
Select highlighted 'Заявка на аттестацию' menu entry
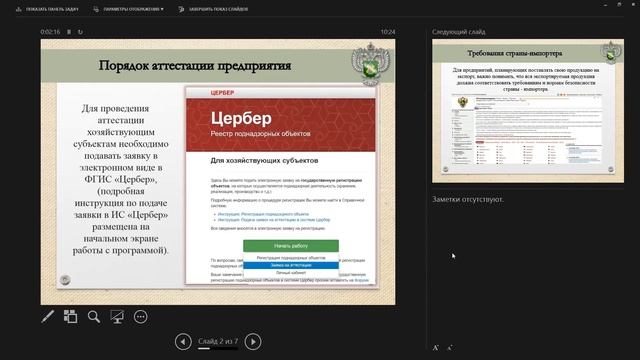291,265
